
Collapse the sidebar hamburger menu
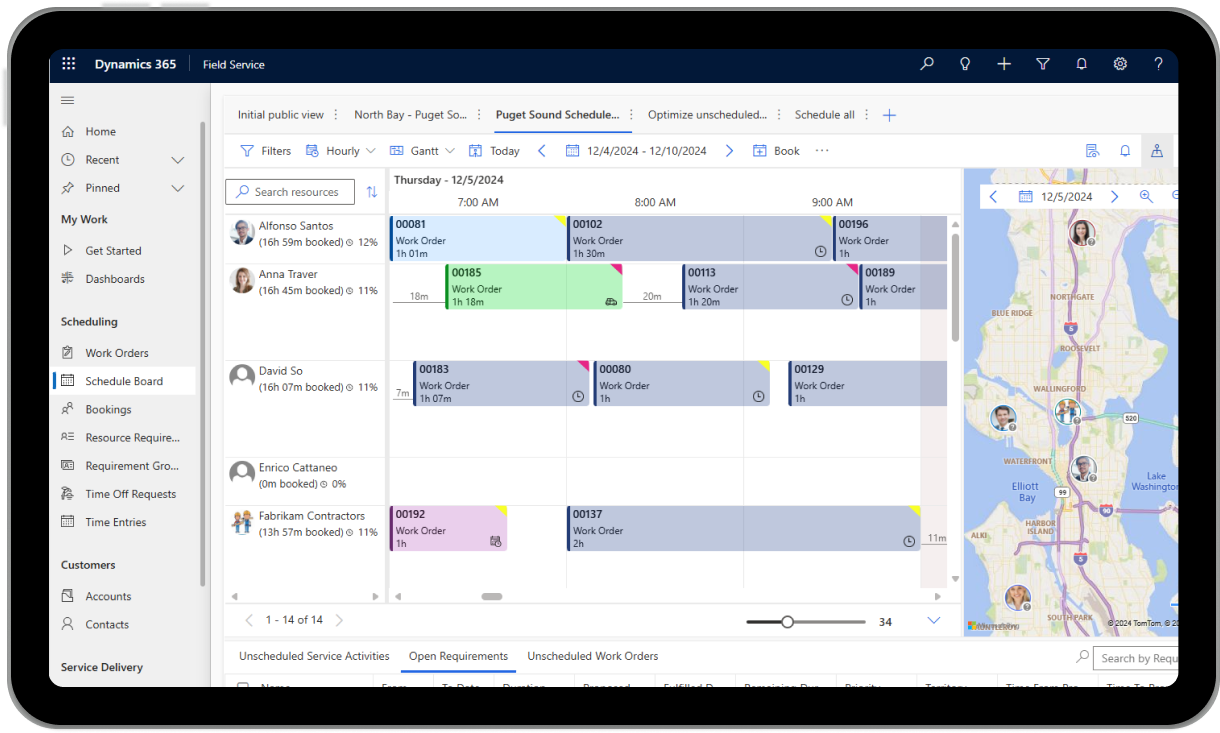(68, 100)
